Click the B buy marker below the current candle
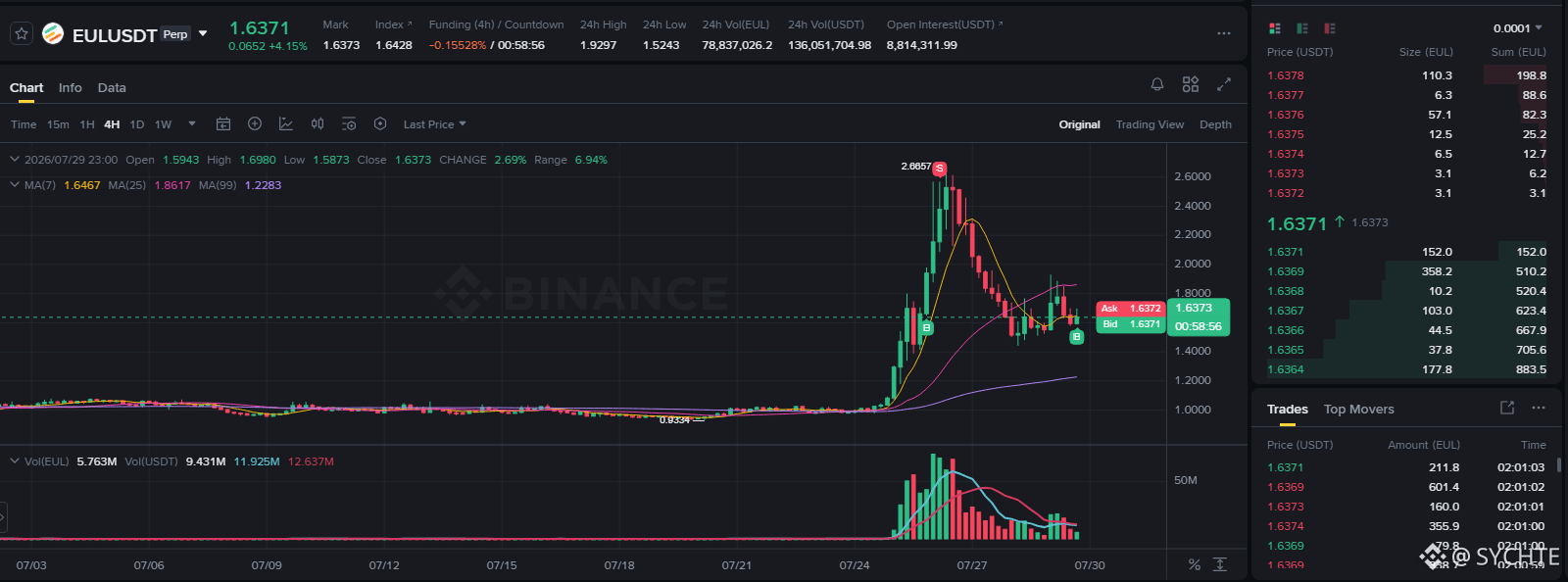This screenshot has width=1568, height=582. pyautogui.click(x=1076, y=337)
